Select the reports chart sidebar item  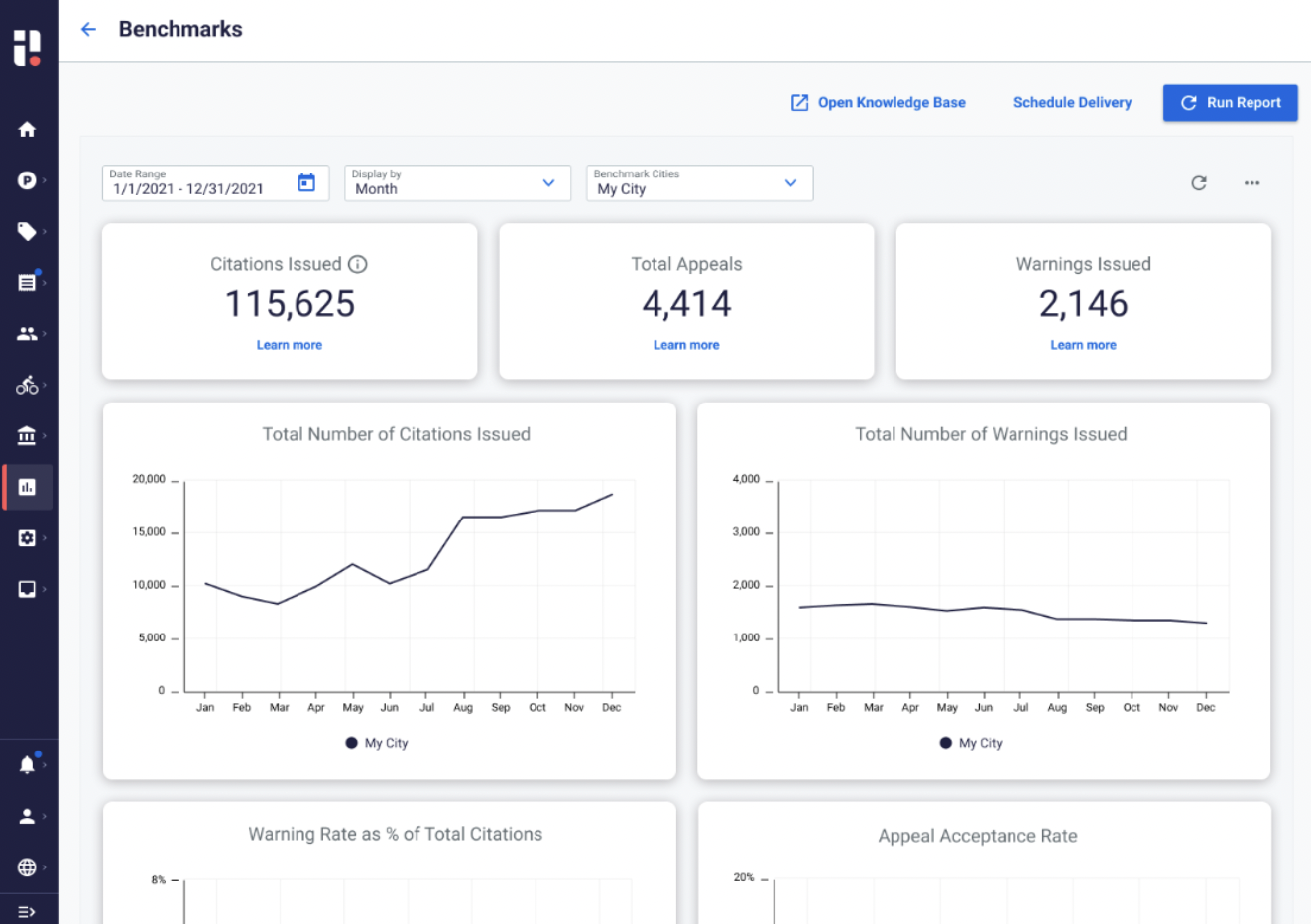coord(27,487)
